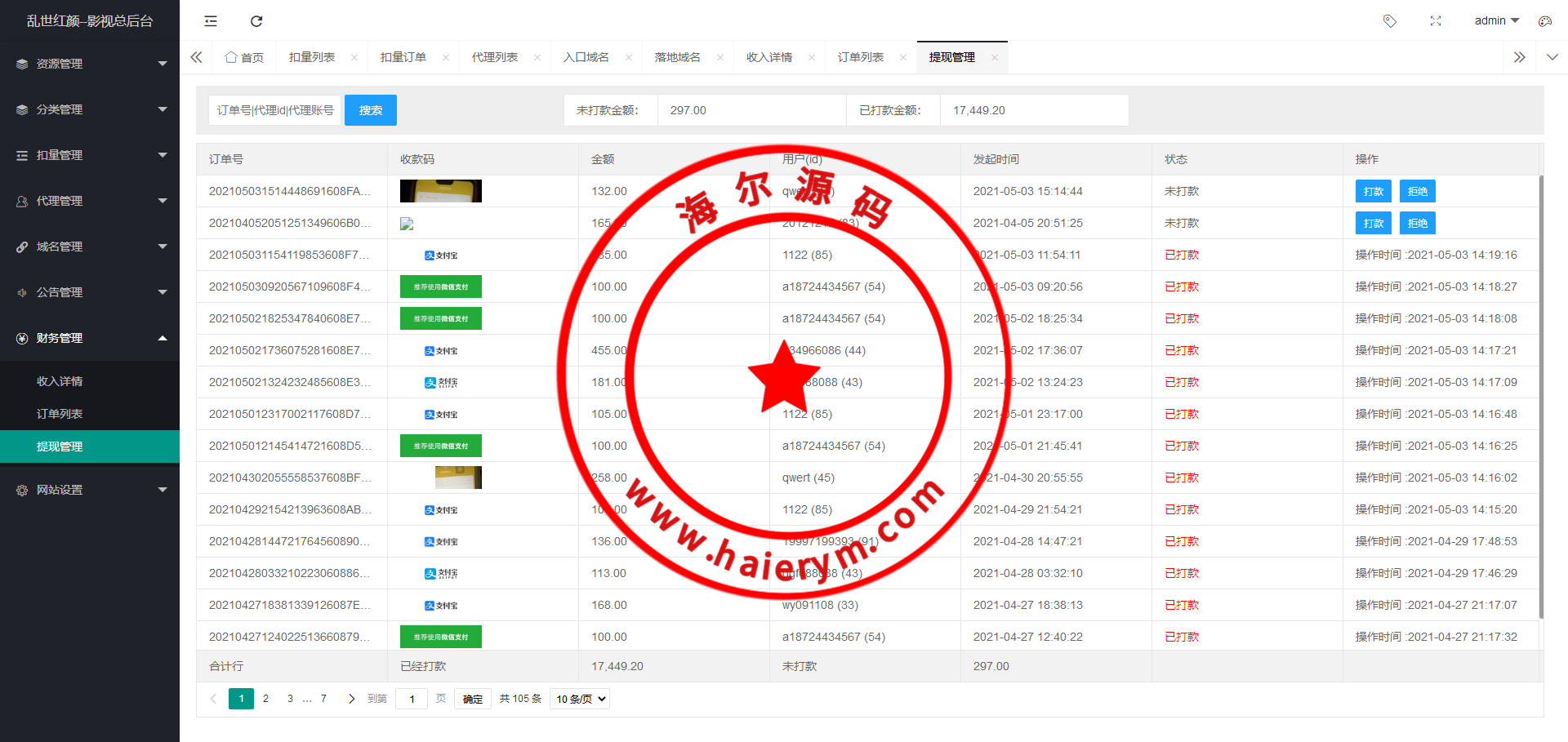Toggle fullscreen mode icon

coord(1436,21)
